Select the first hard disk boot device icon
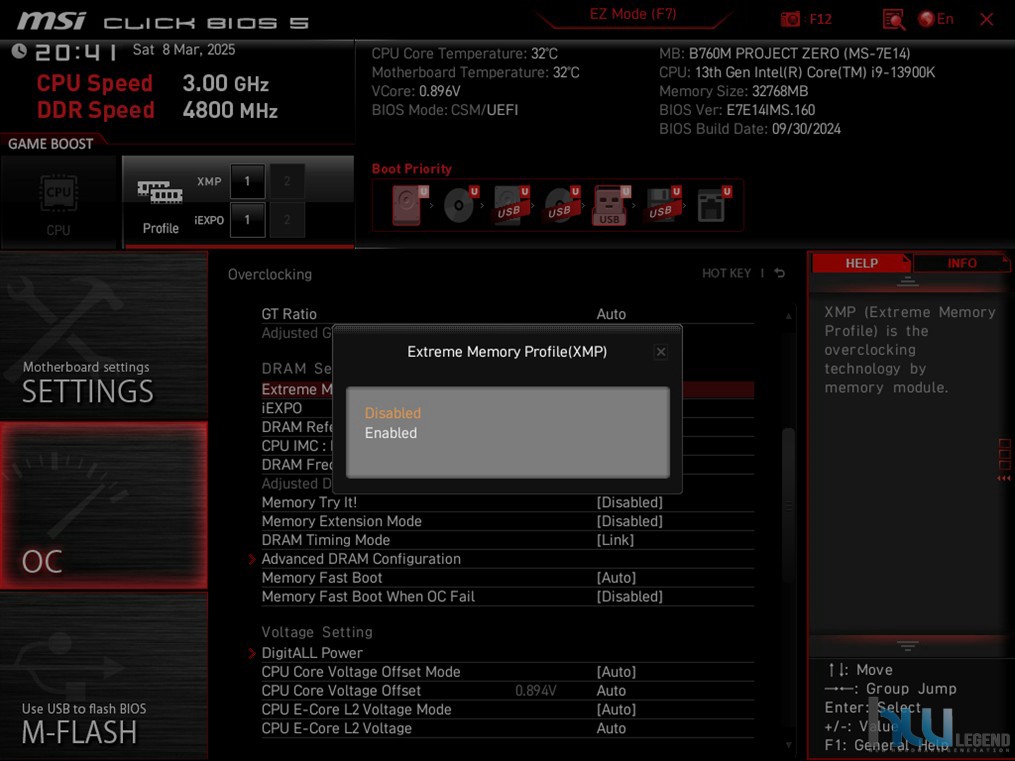The height and width of the screenshot is (761, 1015). pyautogui.click(x=410, y=205)
